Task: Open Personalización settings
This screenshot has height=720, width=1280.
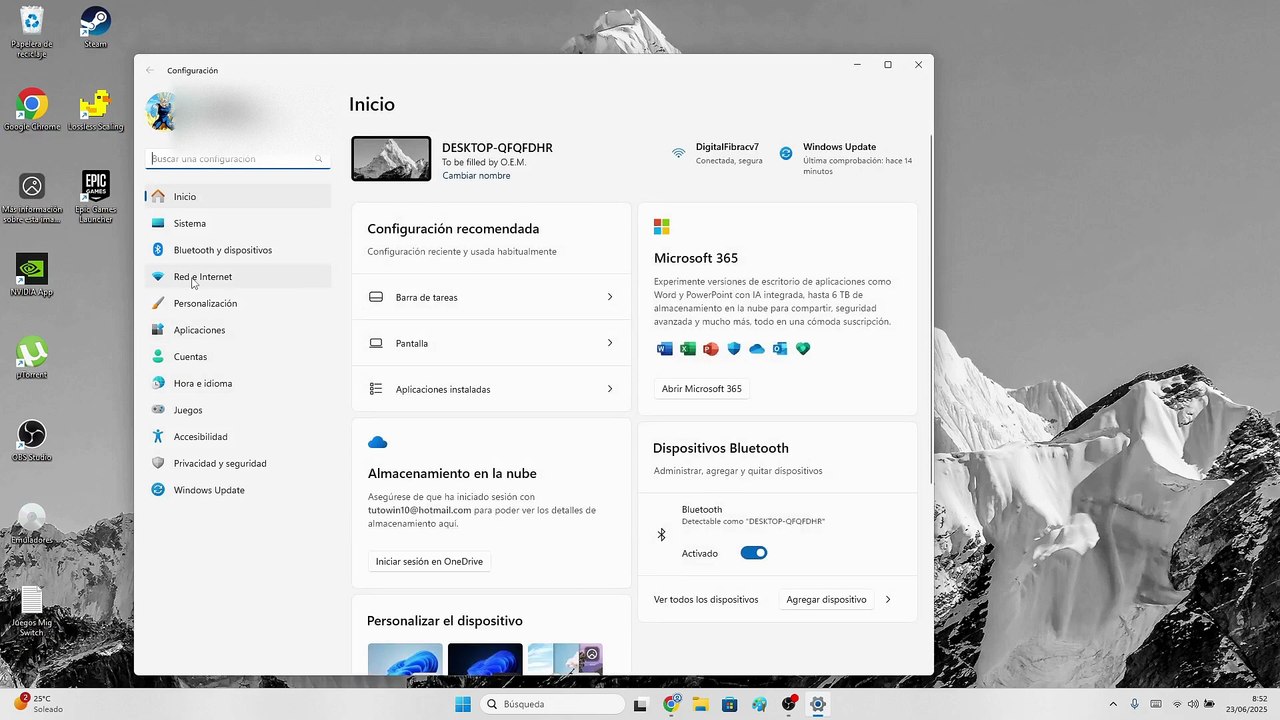Action: click(x=238, y=303)
